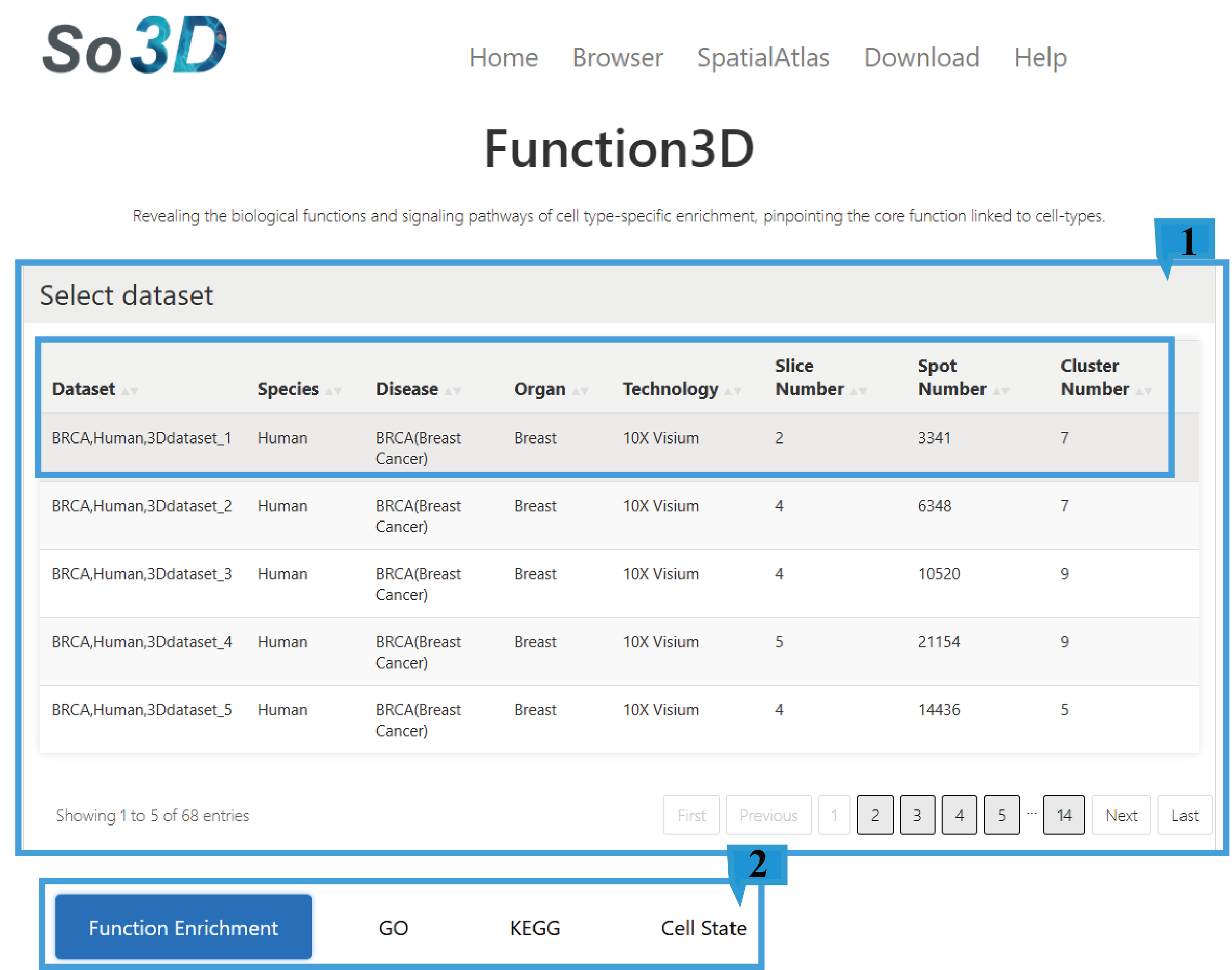Switch to the GO tab
The image size is (1232, 970).
393,927
